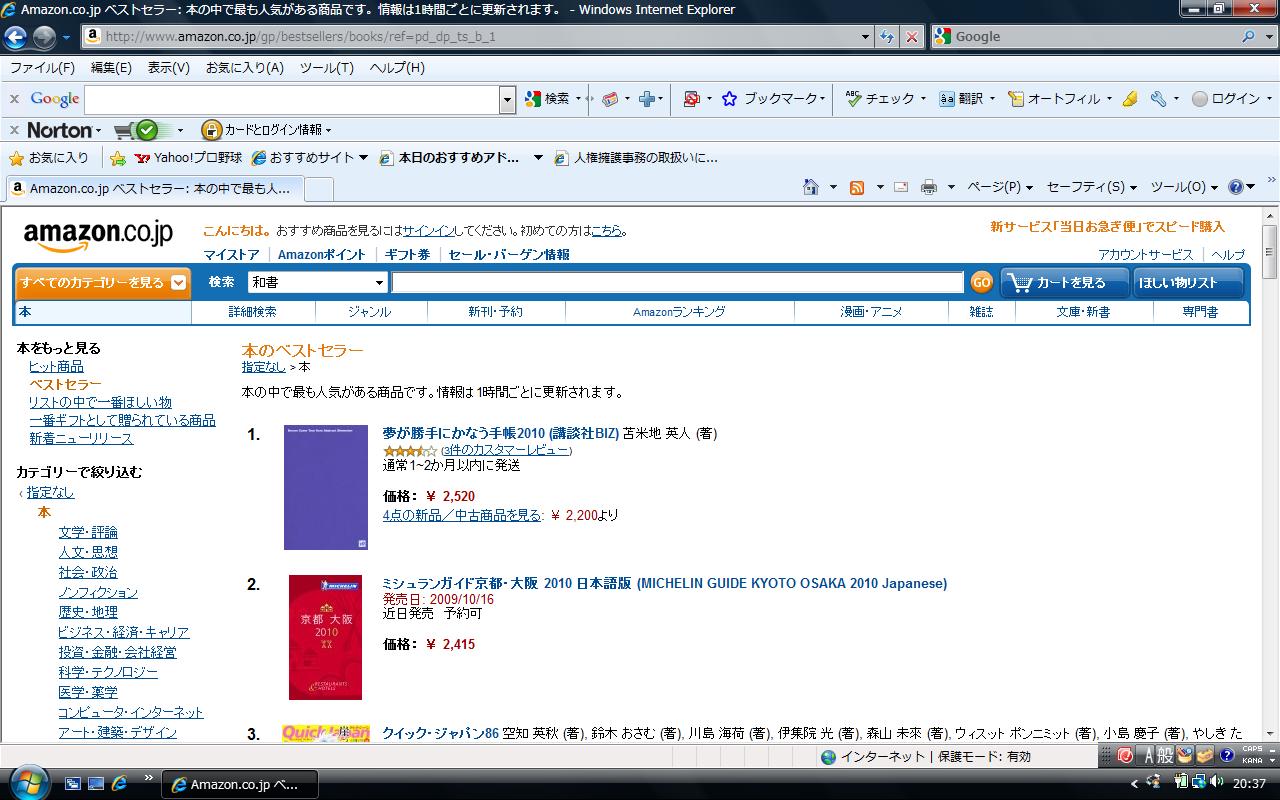The width and height of the screenshot is (1280, 800).
Task: Open the Google toolbar search box dropdown
Action: click(x=508, y=99)
